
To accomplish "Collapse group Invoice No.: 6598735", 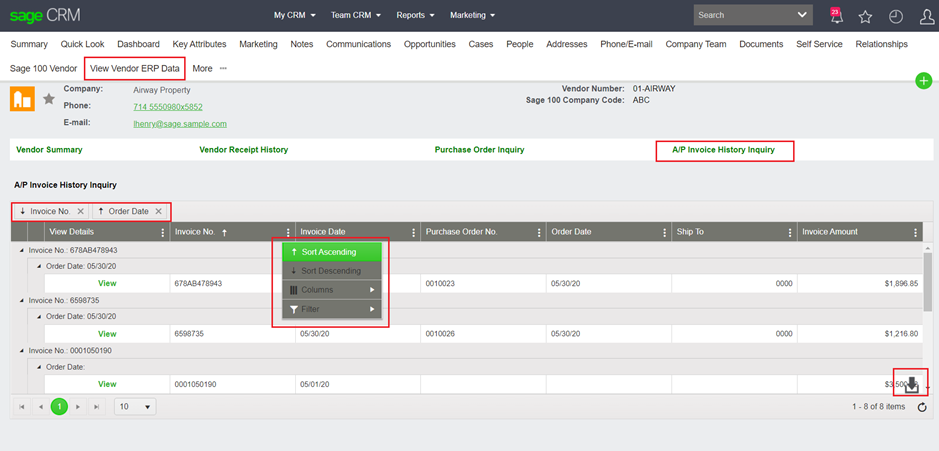I will click(x=23, y=300).
